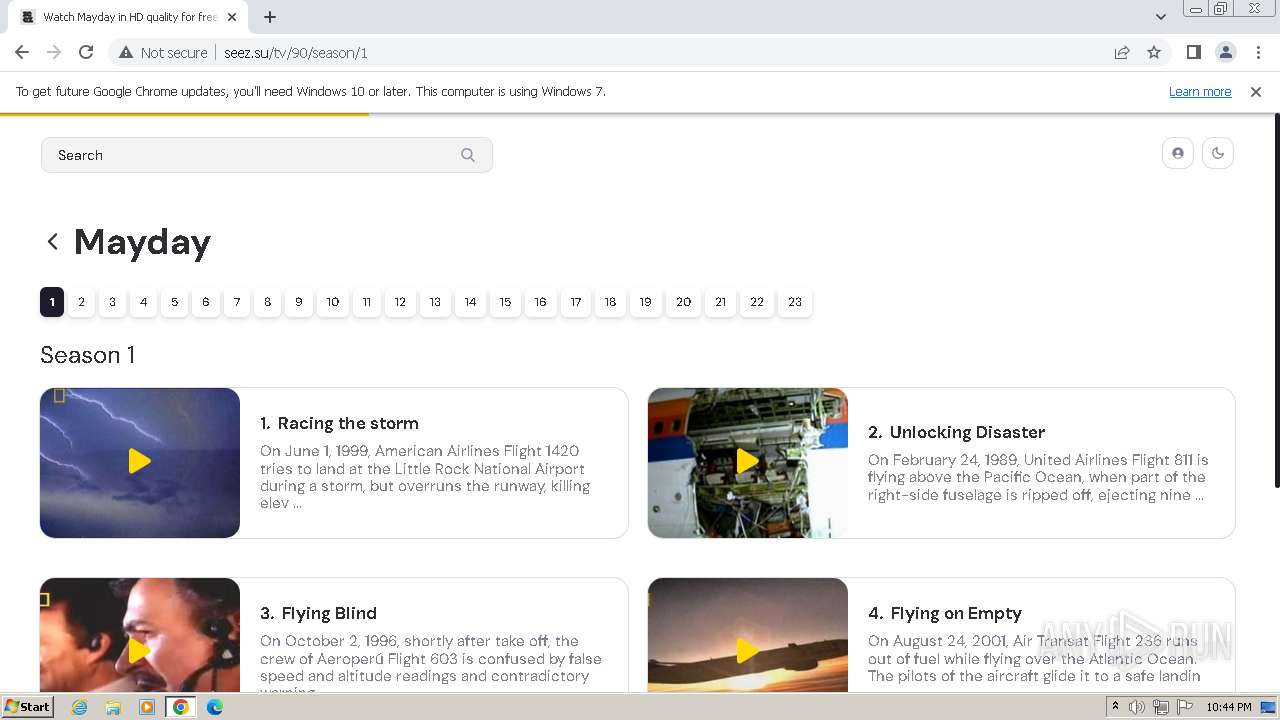Click the volume icon in system tray
Screen dimensions: 1280x720
(1137, 707)
